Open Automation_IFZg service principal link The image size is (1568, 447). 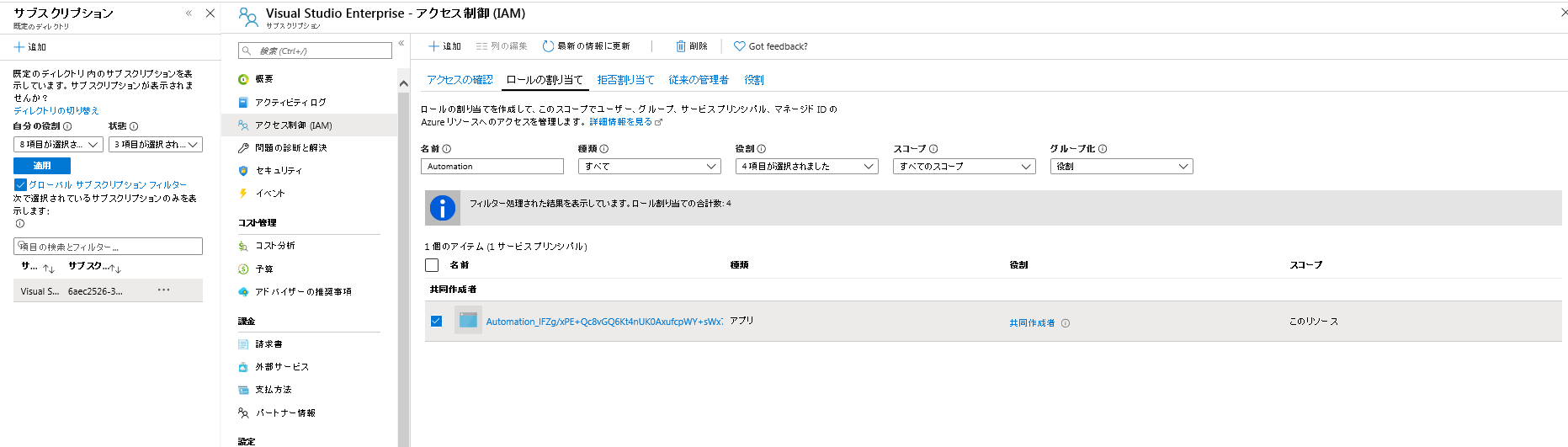(x=604, y=322)
